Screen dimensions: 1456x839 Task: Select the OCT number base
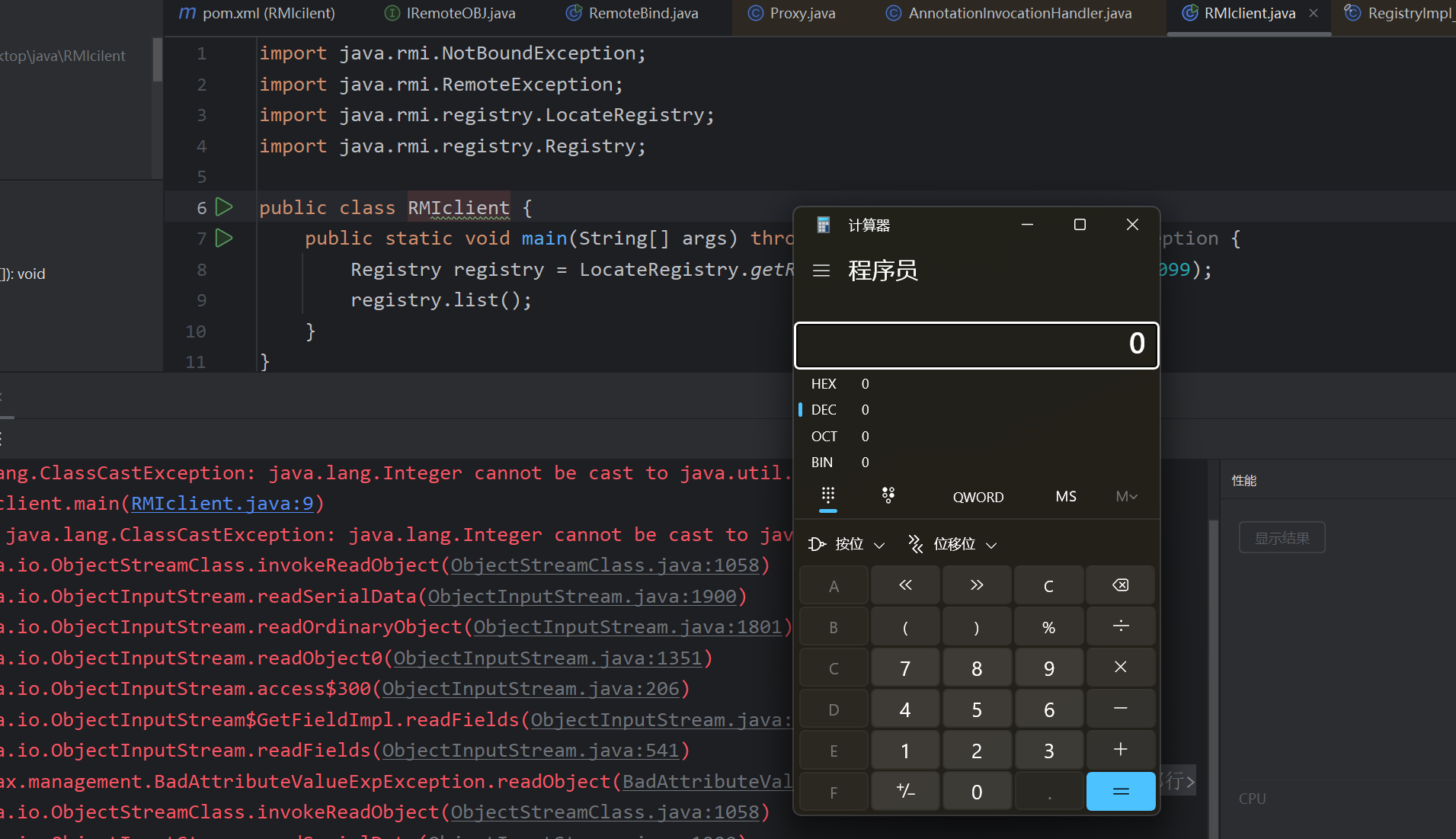pos(824,437)
